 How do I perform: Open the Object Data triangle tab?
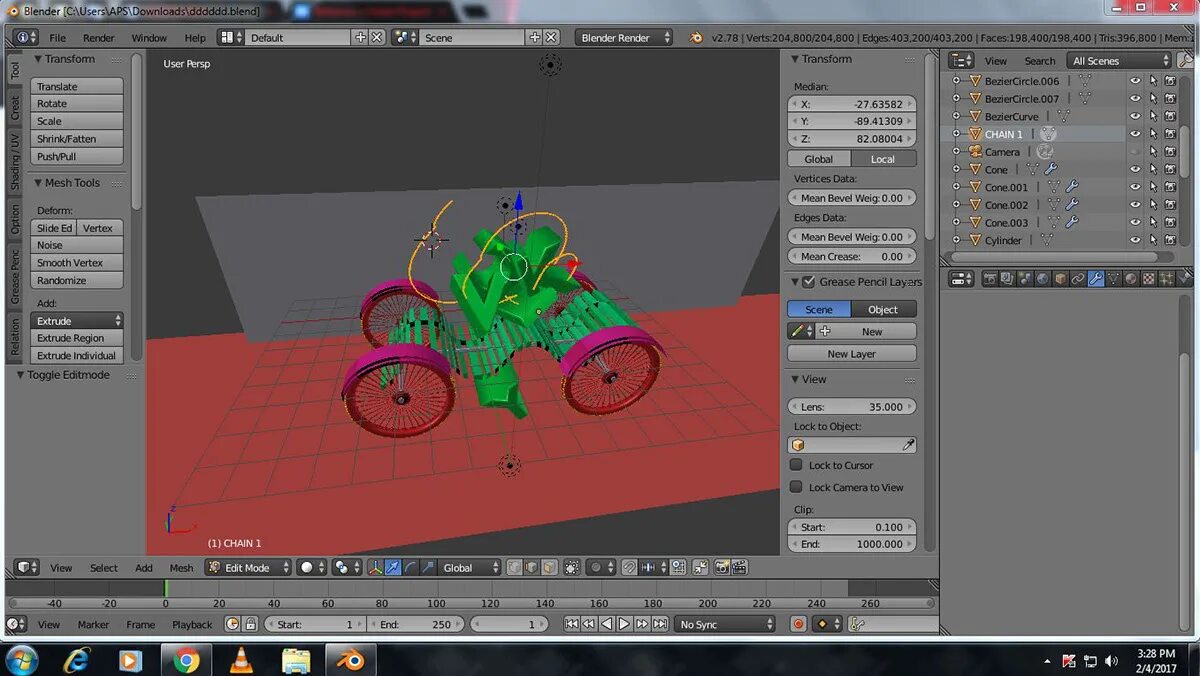click(x=1113, y=279)
